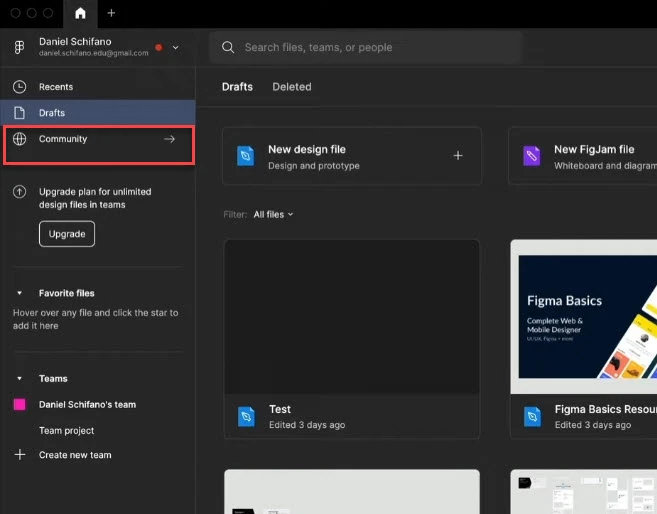Click the email daniel.schifano.edu@gmail.com
This screenshot has height=514, width=657.
(93, 53)
